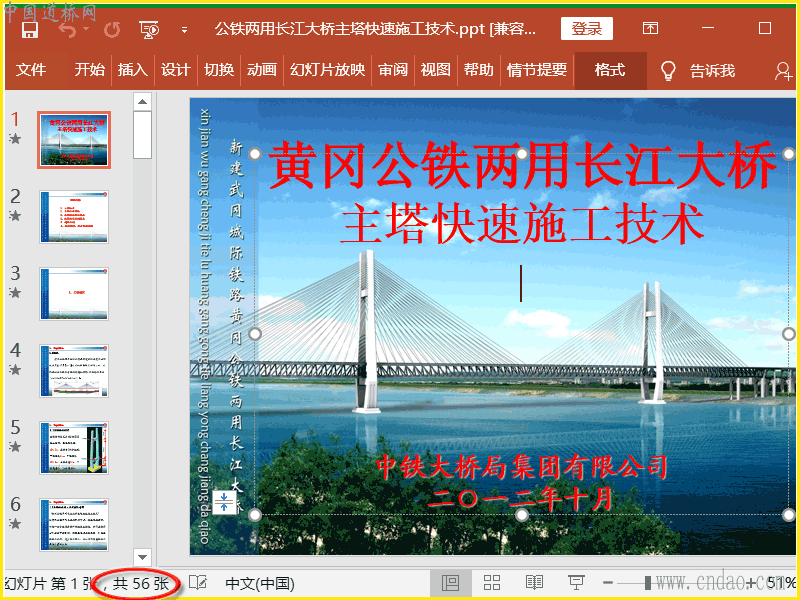Switch to the 切换 tab
The image size is (800, 600).
tap(219, 69)
